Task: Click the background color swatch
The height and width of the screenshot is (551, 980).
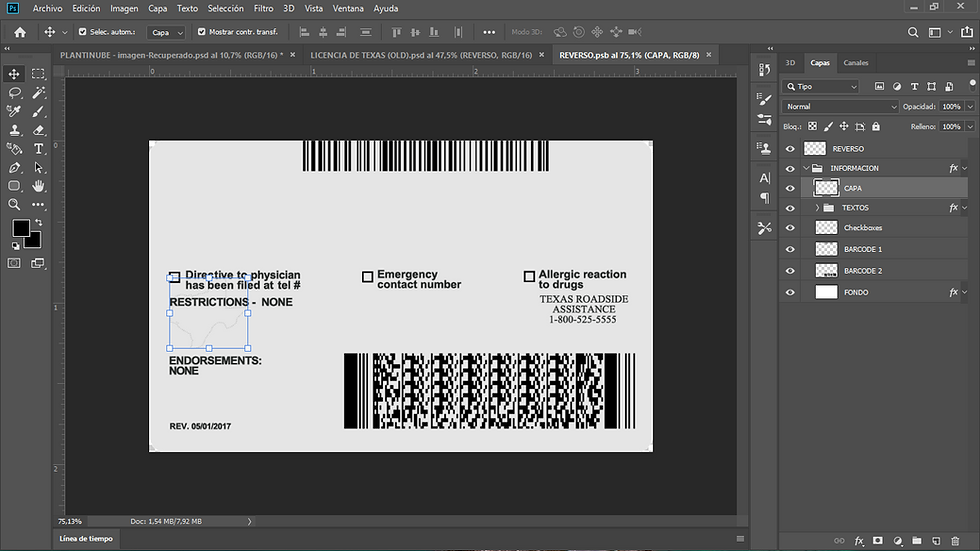Action: click(33, 240)
